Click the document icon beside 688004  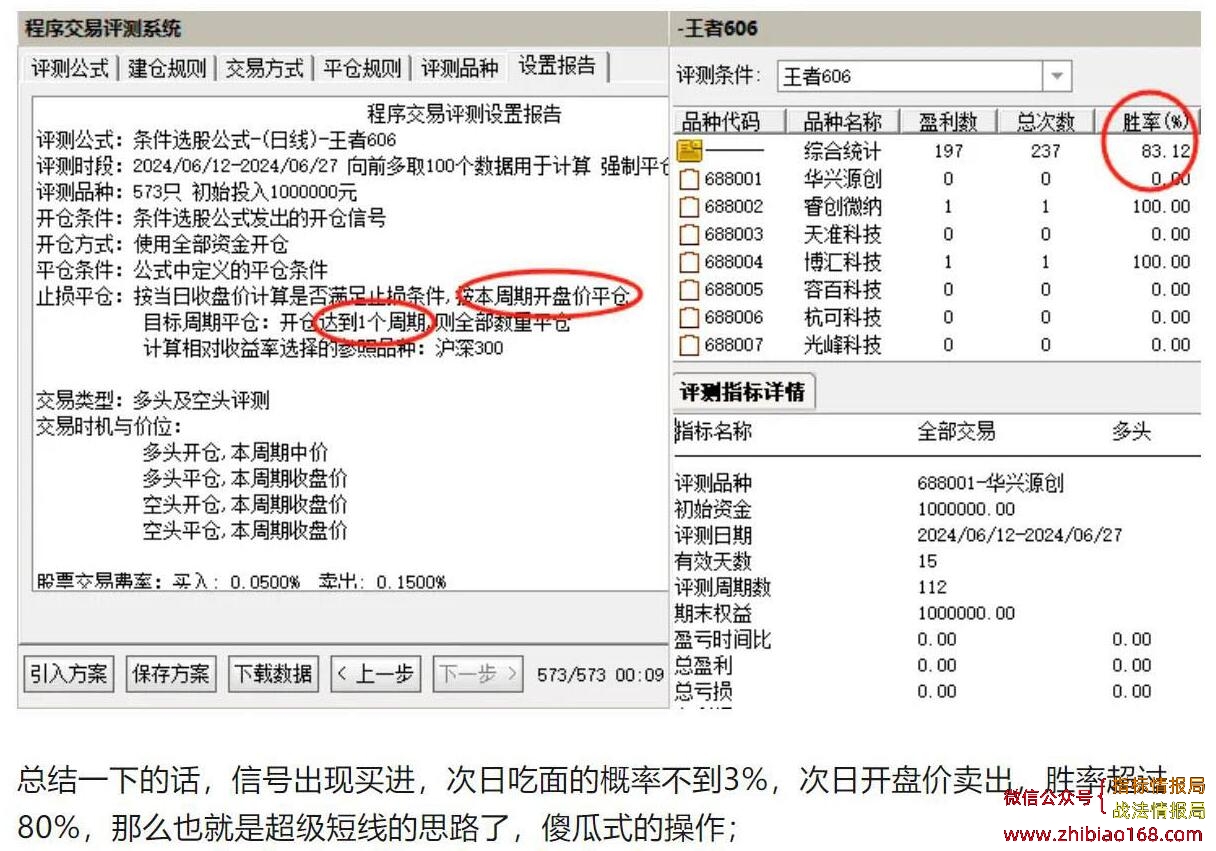pyautogui.click(x=689, y=263)
